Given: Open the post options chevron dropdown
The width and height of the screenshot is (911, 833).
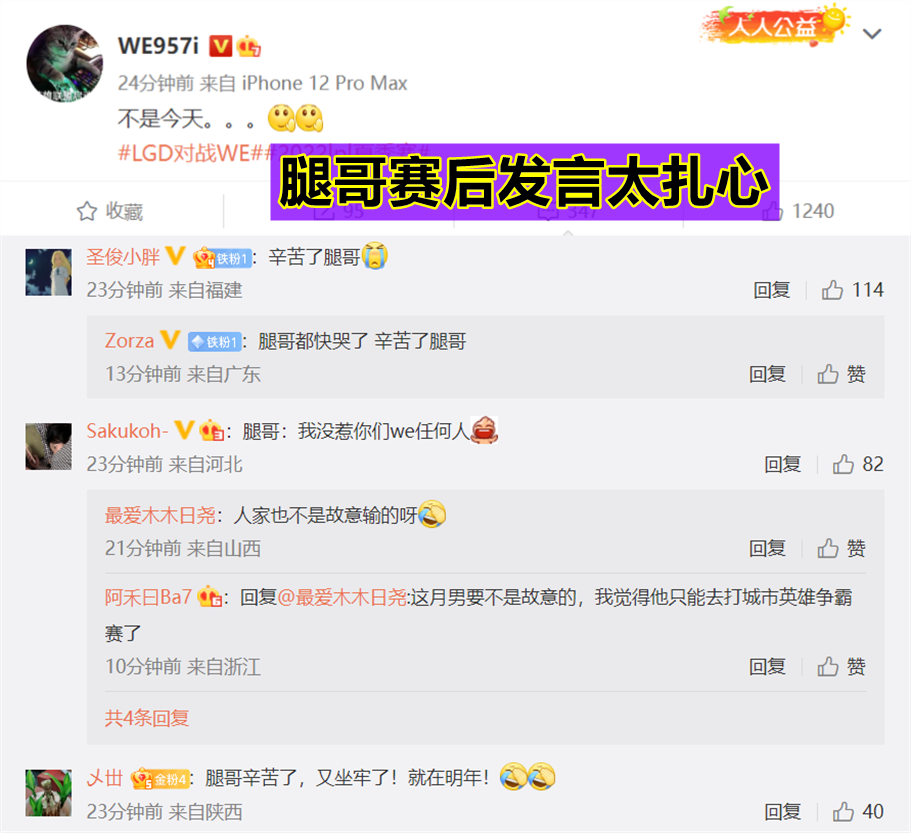Looking at the screenshot, I should pos(872,34).
